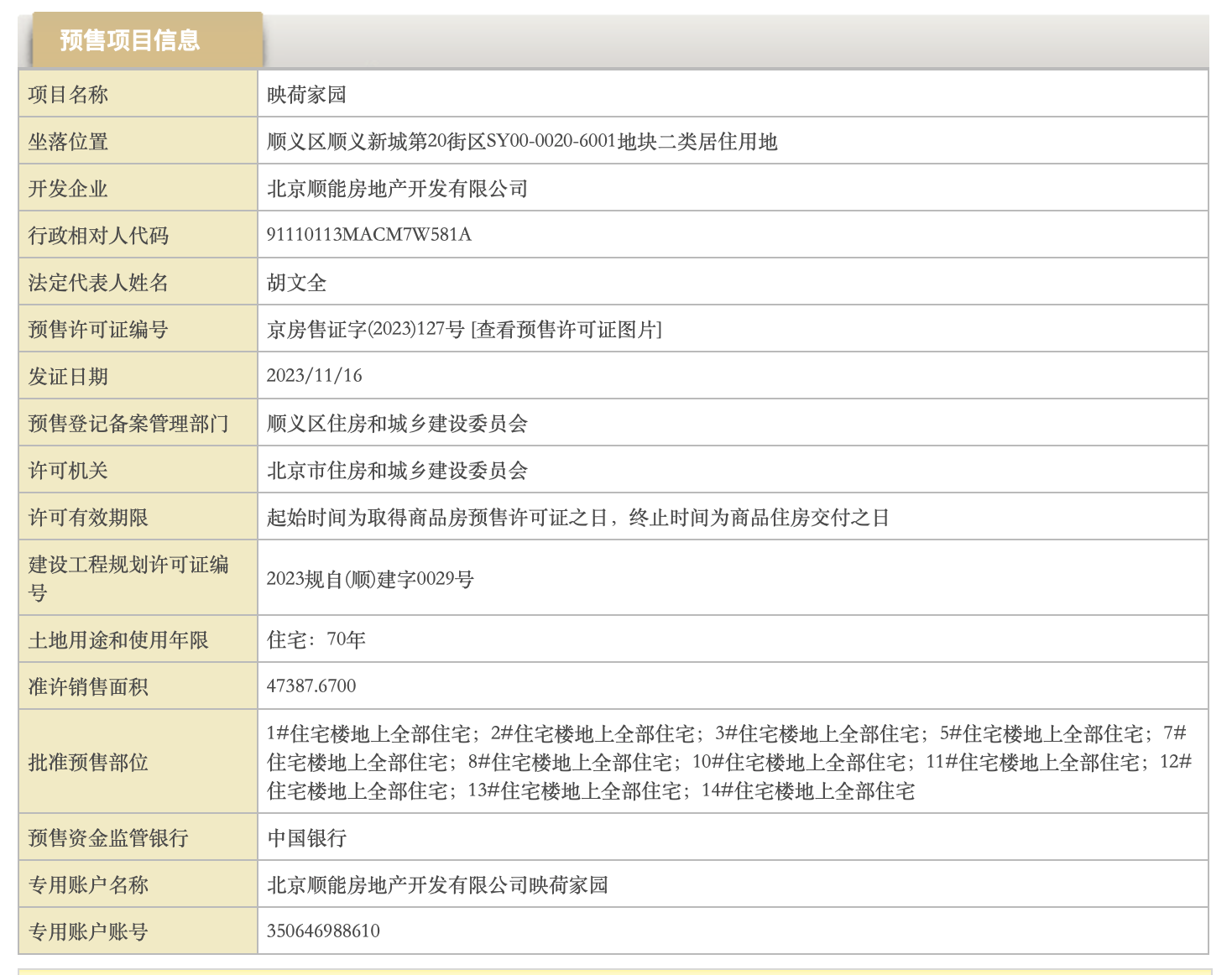Select text 14#住宅楼地上全部住宅
Viewport: 1232px width, 975px height.
click(808, 791)
